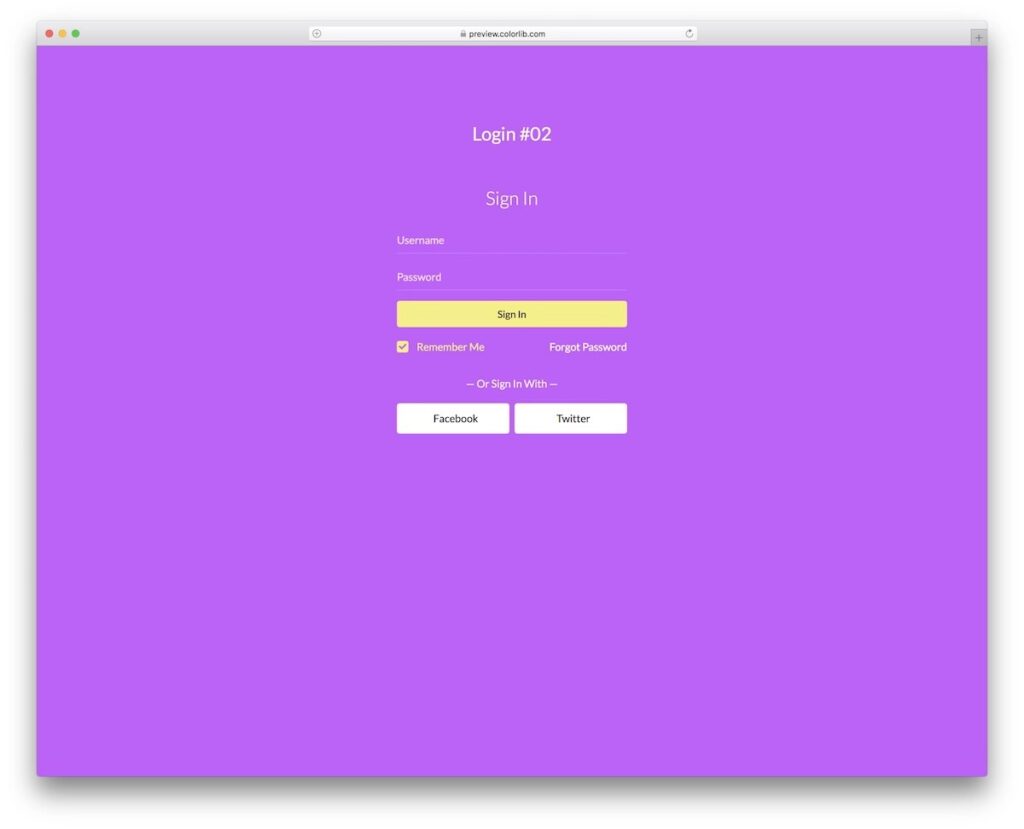Uncheck the Remember Me checkbox
The height and width of the screenshot is (829, 1024).
coord(403,347)
